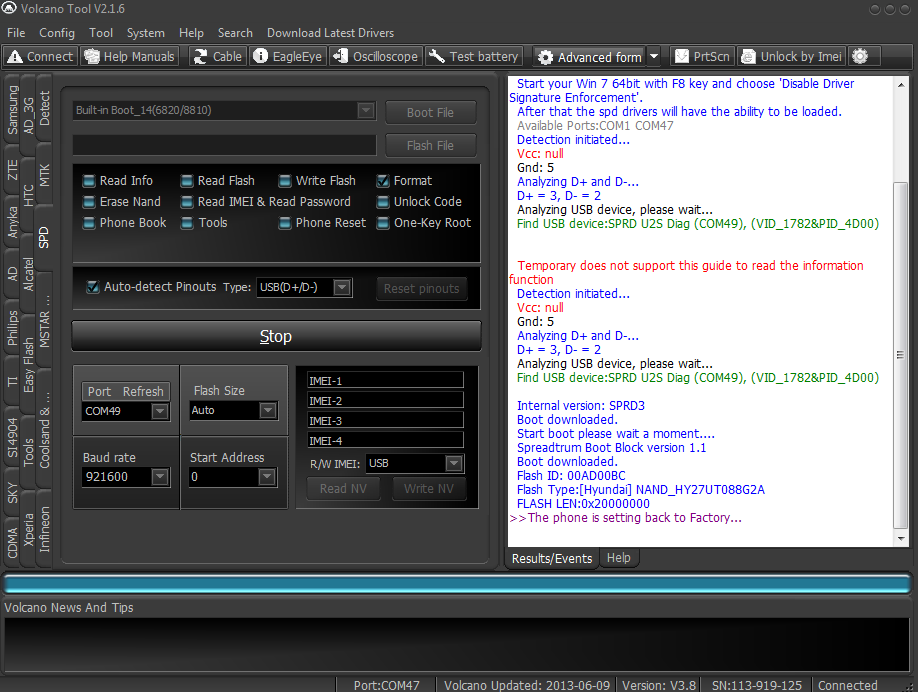Click the Refresh ports button
The height and width of the screenshot is (692, 918).
[143, 391]
